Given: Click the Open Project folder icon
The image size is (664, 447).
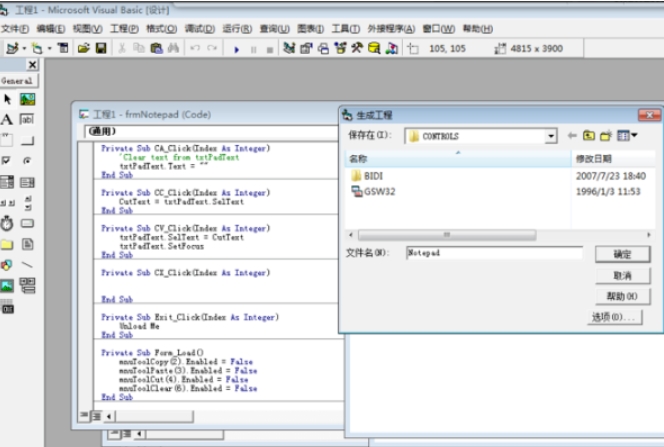Looking at the screenshot, I should tap(83, 48).
